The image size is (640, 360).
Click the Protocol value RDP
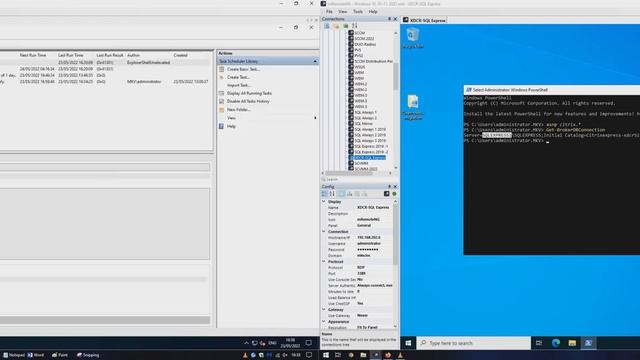374,267
